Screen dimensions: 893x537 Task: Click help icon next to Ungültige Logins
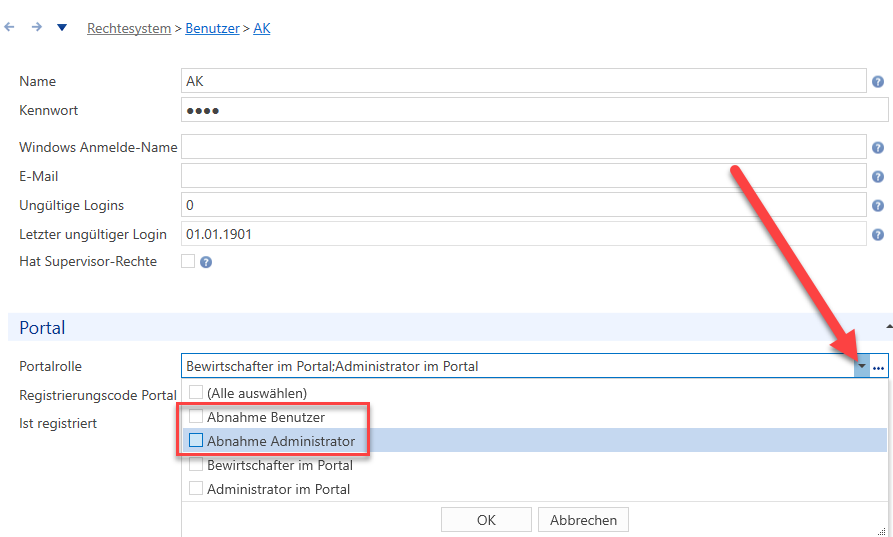pos(878,206)
